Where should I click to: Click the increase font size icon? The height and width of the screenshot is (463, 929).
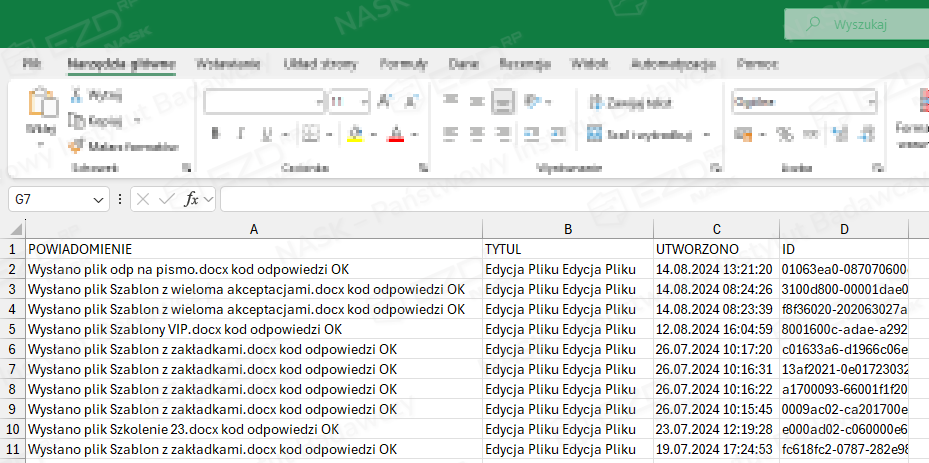click(384, 101)
